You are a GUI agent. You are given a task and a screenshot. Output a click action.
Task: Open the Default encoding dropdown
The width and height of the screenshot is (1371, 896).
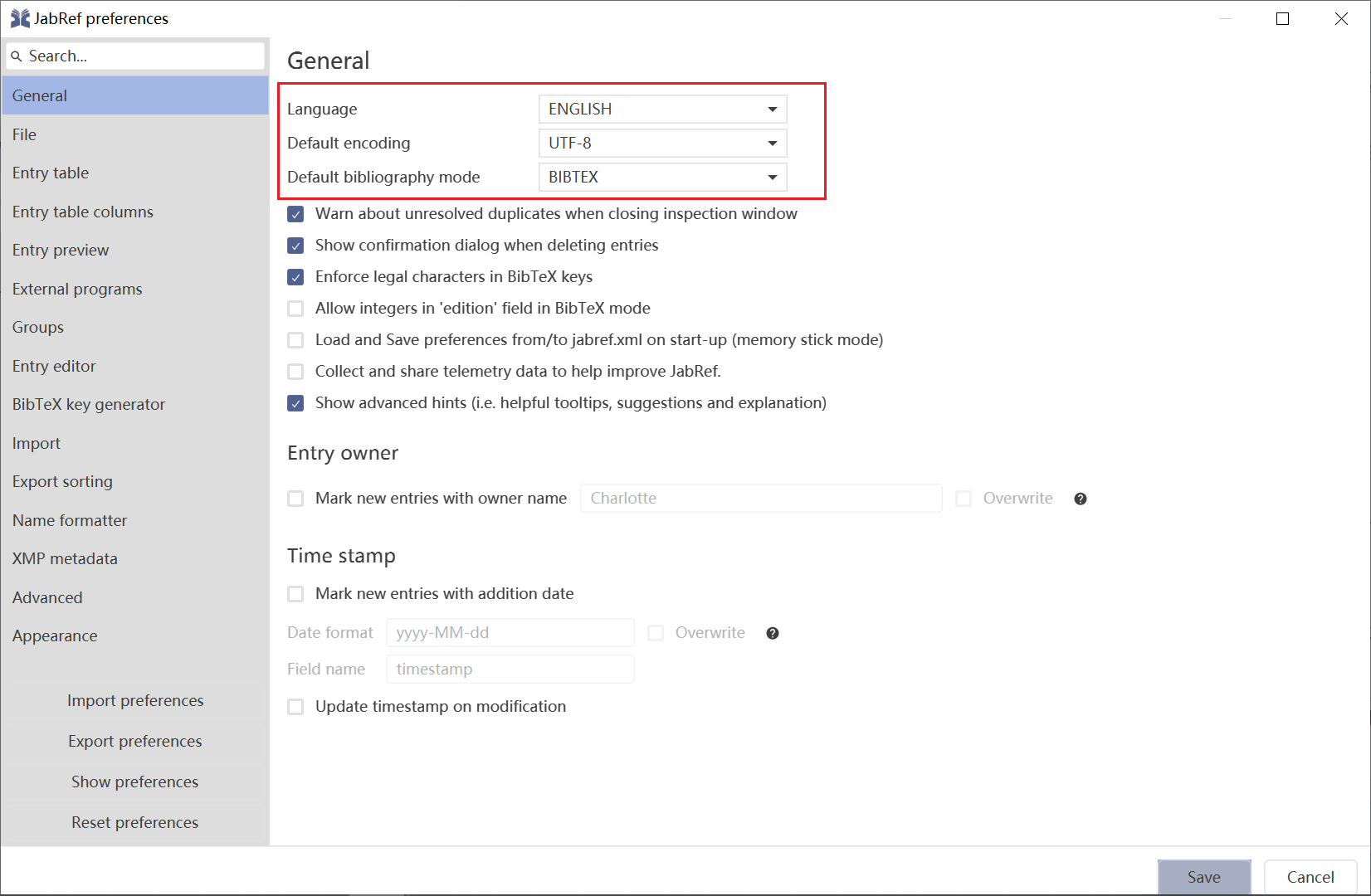pos(662,143)
